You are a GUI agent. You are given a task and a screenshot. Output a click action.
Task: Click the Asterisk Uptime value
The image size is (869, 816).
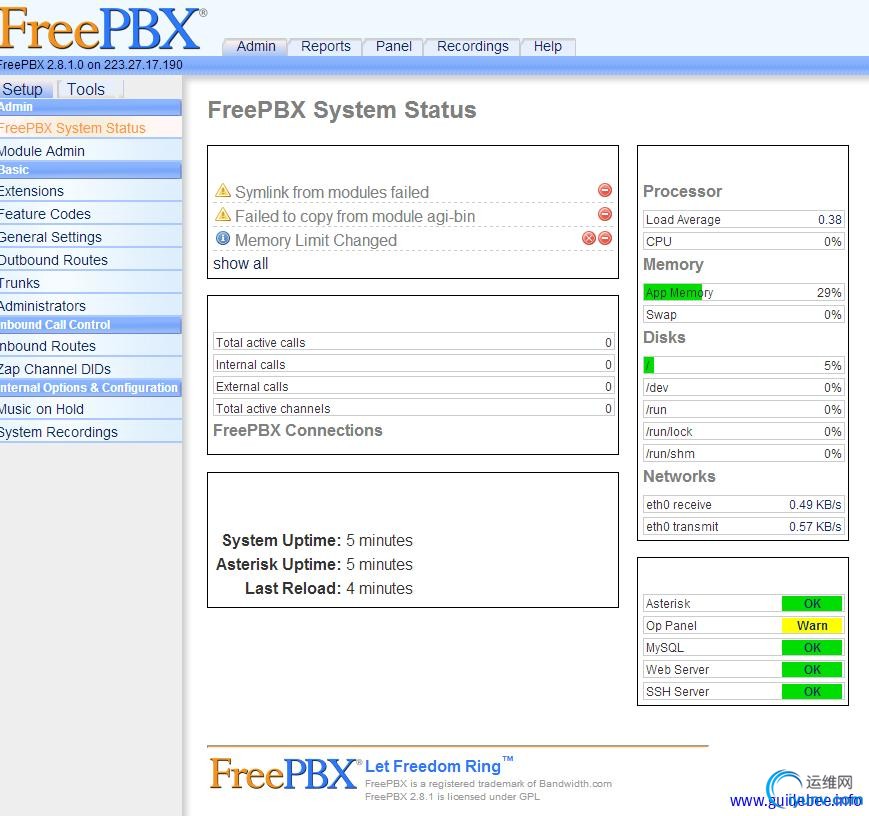[x=379, y=564]
